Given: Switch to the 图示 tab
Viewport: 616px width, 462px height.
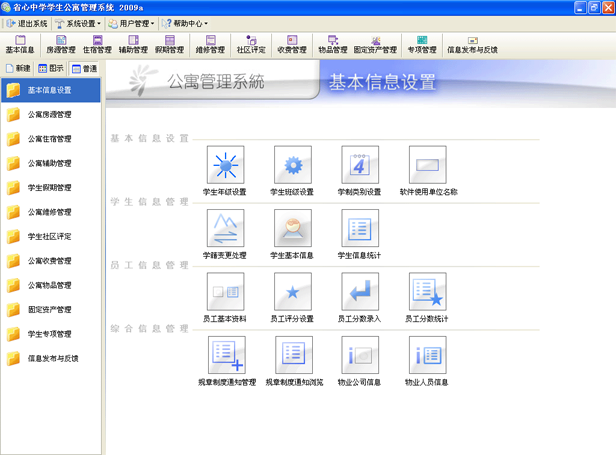Looking at the screenshot, I should coord(51,69).
